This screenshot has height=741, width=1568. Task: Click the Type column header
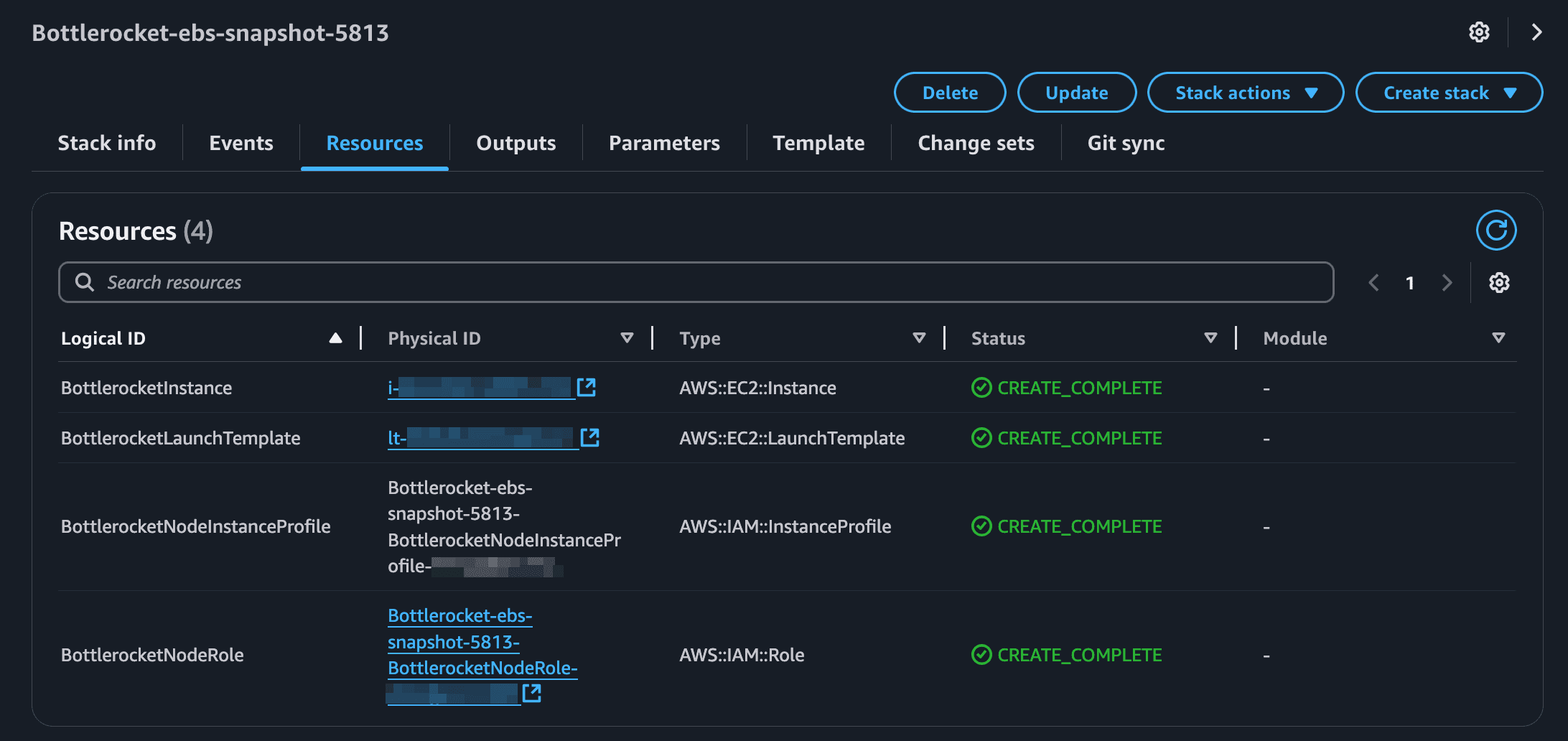coord(700,338)
